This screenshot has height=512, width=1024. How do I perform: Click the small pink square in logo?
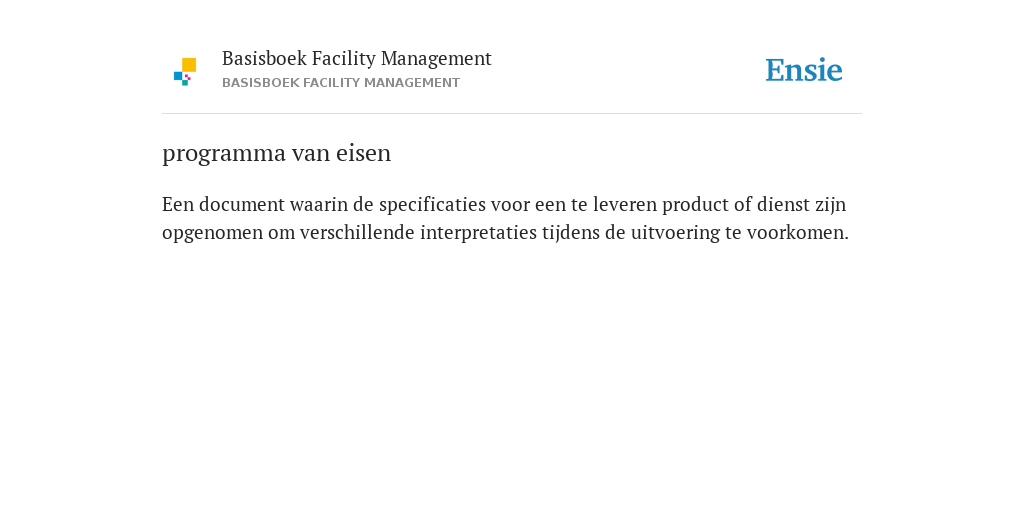[187, 77]
